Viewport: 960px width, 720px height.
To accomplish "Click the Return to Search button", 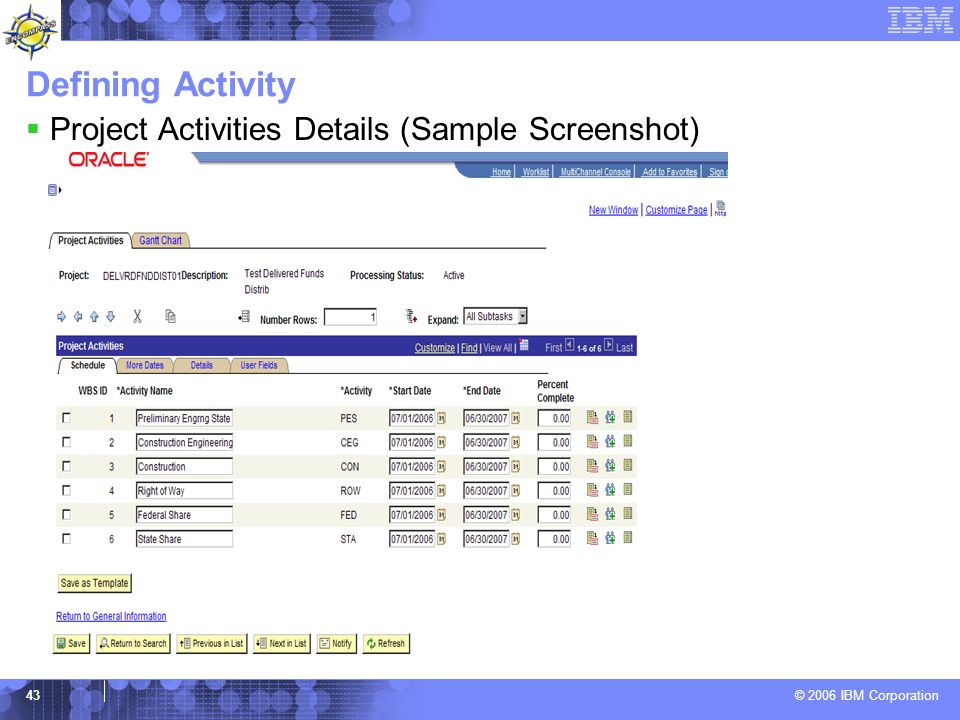I will pyautogui.click(x=133, y=643).
